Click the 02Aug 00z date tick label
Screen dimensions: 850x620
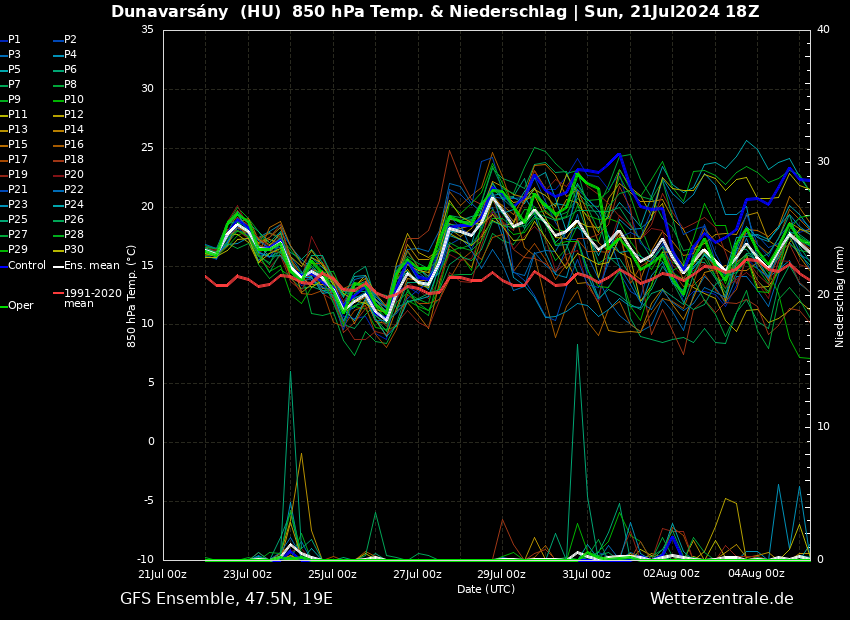click(x=671, y=574)
